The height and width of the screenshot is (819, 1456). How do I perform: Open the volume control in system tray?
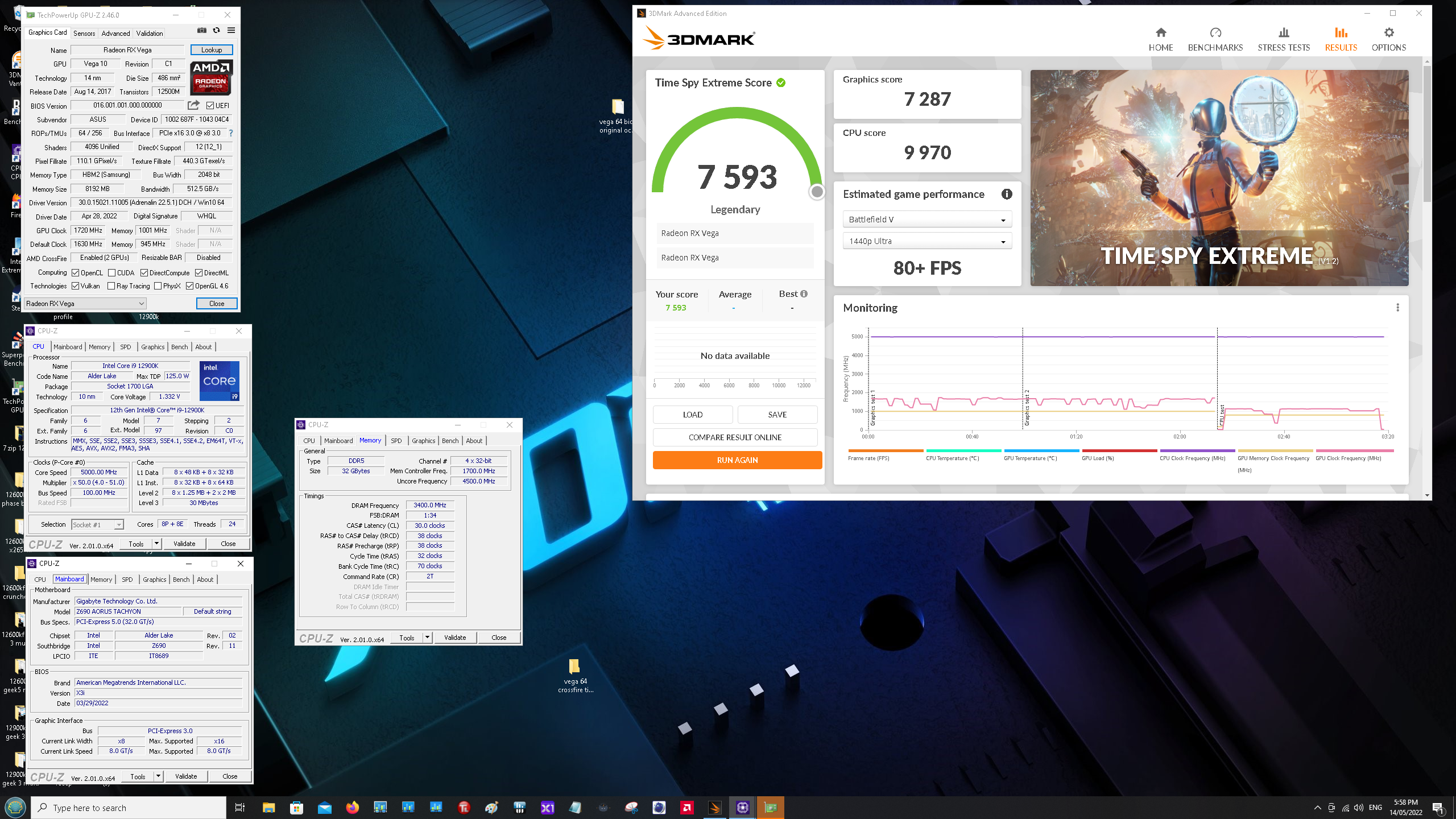click(1359, 808)
